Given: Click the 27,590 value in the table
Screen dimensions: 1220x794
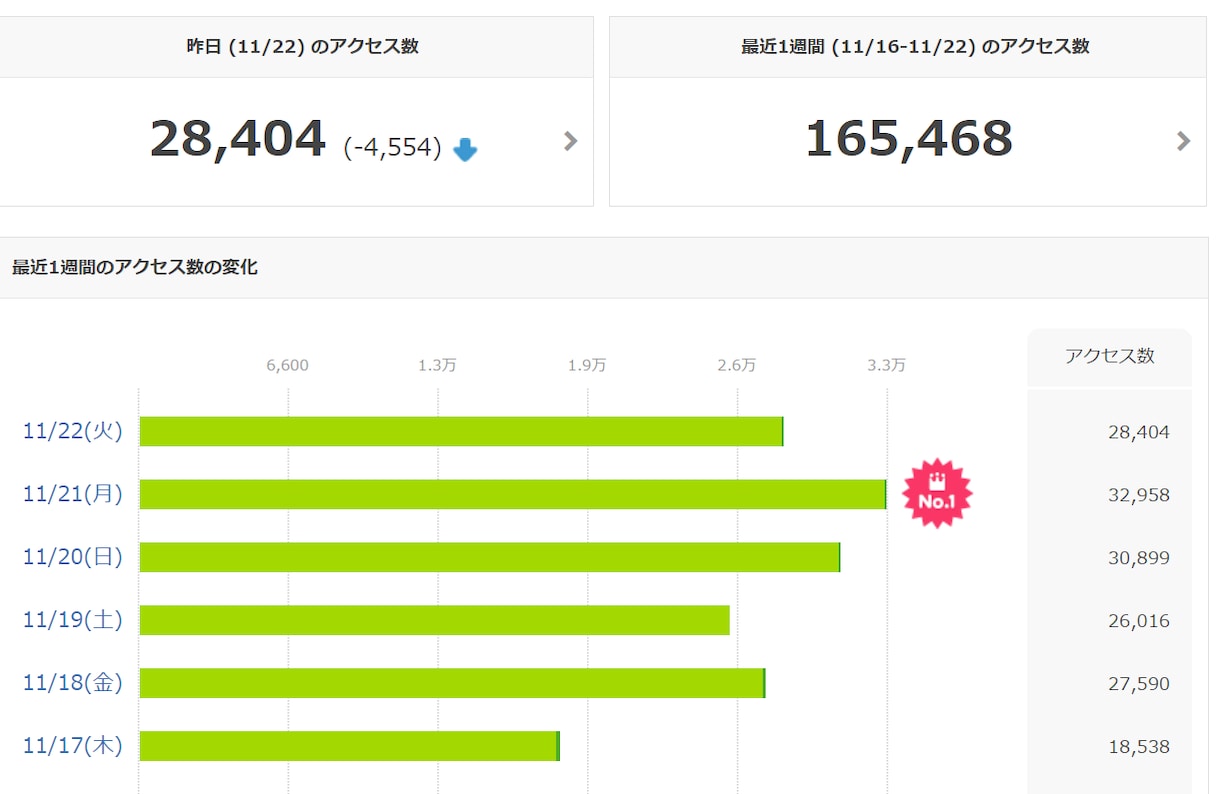Looking at the screenshot, I should point(1138,684).
